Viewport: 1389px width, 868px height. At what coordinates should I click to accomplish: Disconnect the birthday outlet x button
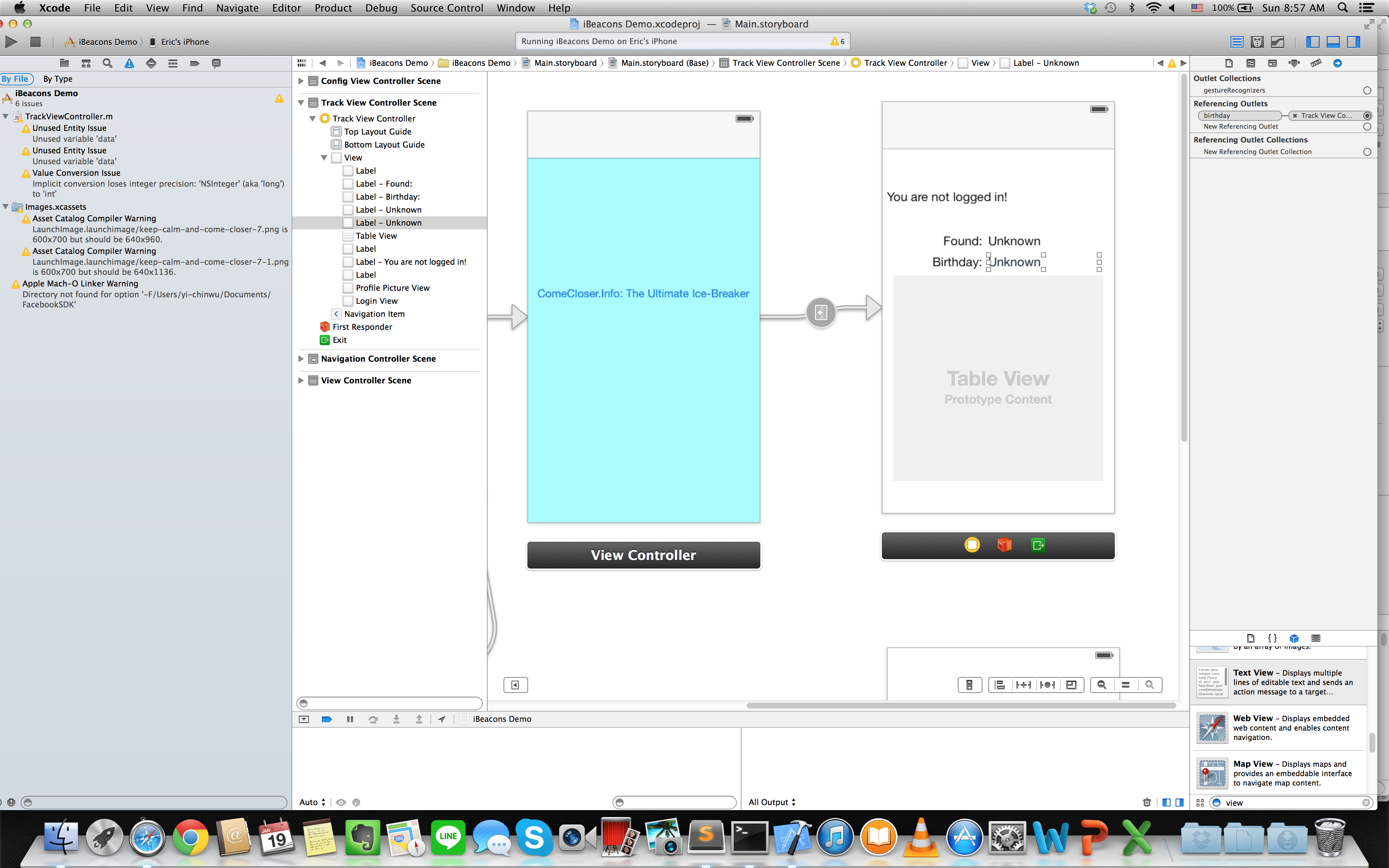[x=1295, y=115]
